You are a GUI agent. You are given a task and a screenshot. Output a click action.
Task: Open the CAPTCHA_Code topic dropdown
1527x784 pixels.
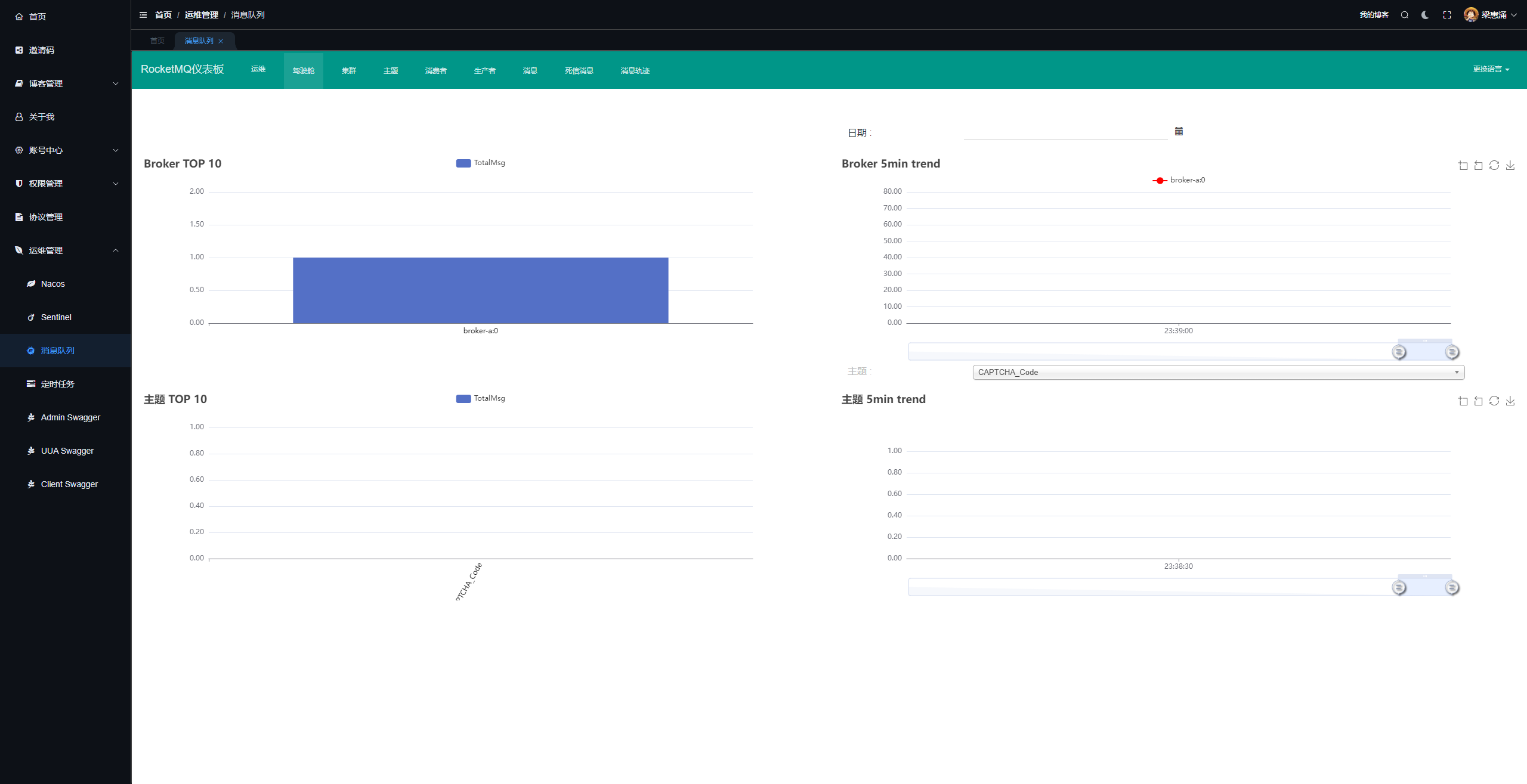1218,372
